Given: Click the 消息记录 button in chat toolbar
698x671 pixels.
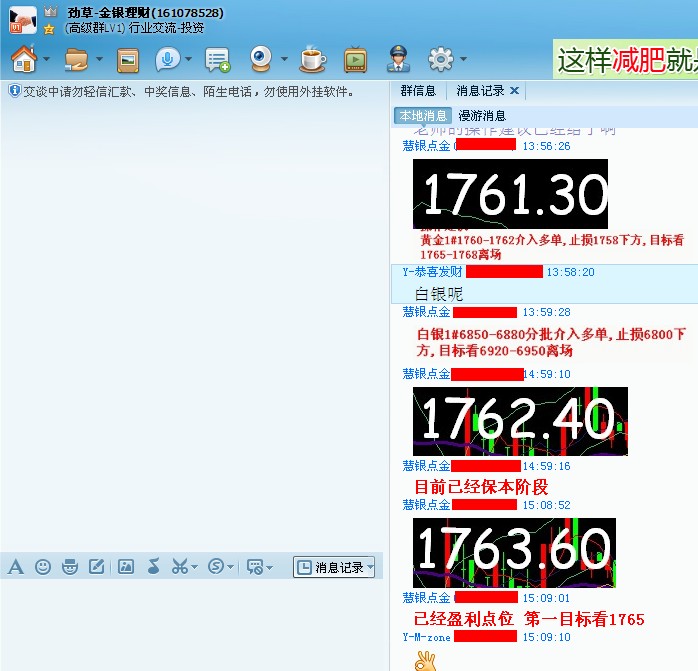Looking at the screenshot, I should pos(335,567).
